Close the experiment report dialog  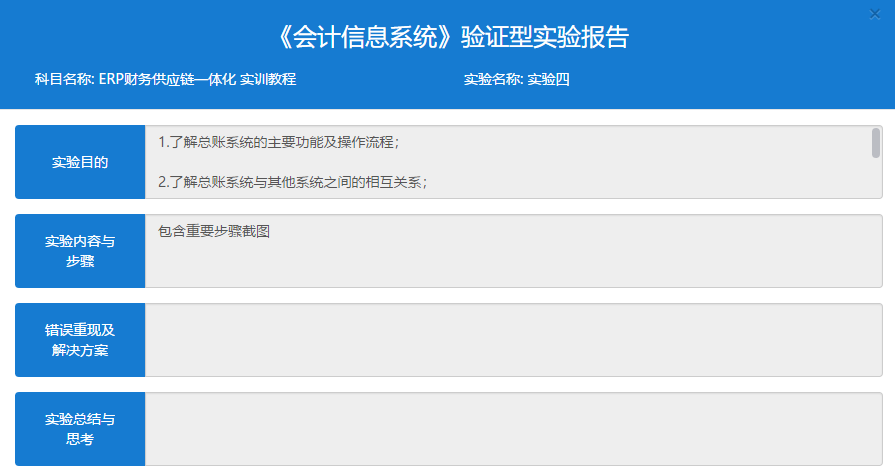[874, 14]
